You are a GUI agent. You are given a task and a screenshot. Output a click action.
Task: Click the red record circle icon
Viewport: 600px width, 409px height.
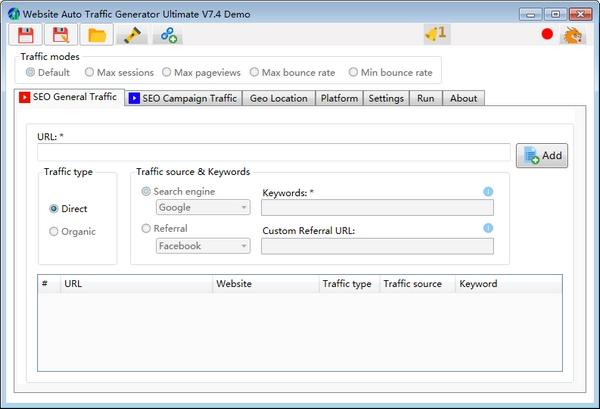pos(547,34)
